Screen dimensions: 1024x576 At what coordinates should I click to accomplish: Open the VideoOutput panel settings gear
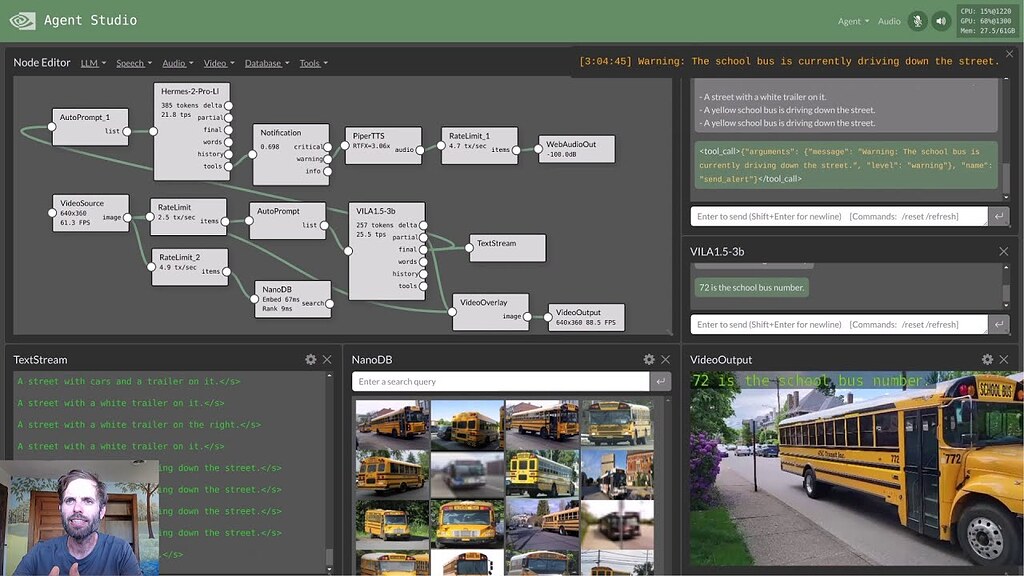point(987,359)
